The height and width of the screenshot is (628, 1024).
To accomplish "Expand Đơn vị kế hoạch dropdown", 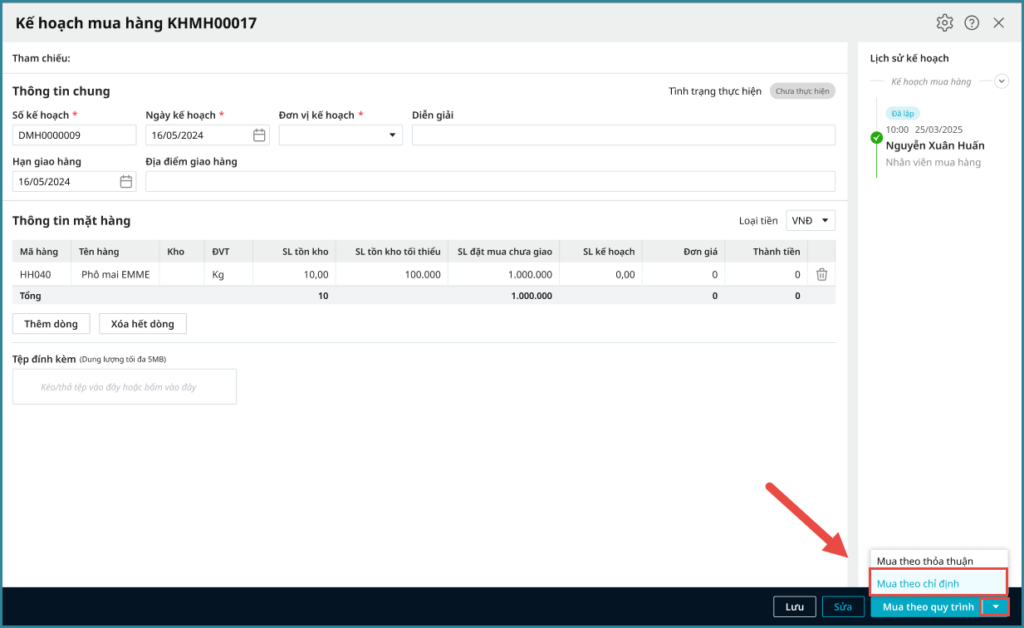I will (391, 135).
